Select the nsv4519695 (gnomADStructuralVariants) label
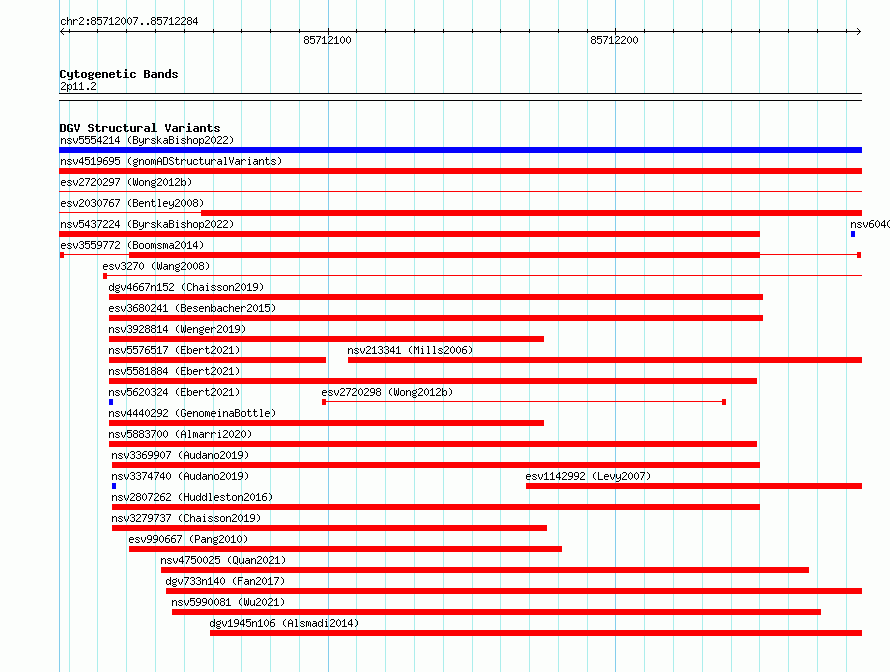 click(x=171, y=161)
